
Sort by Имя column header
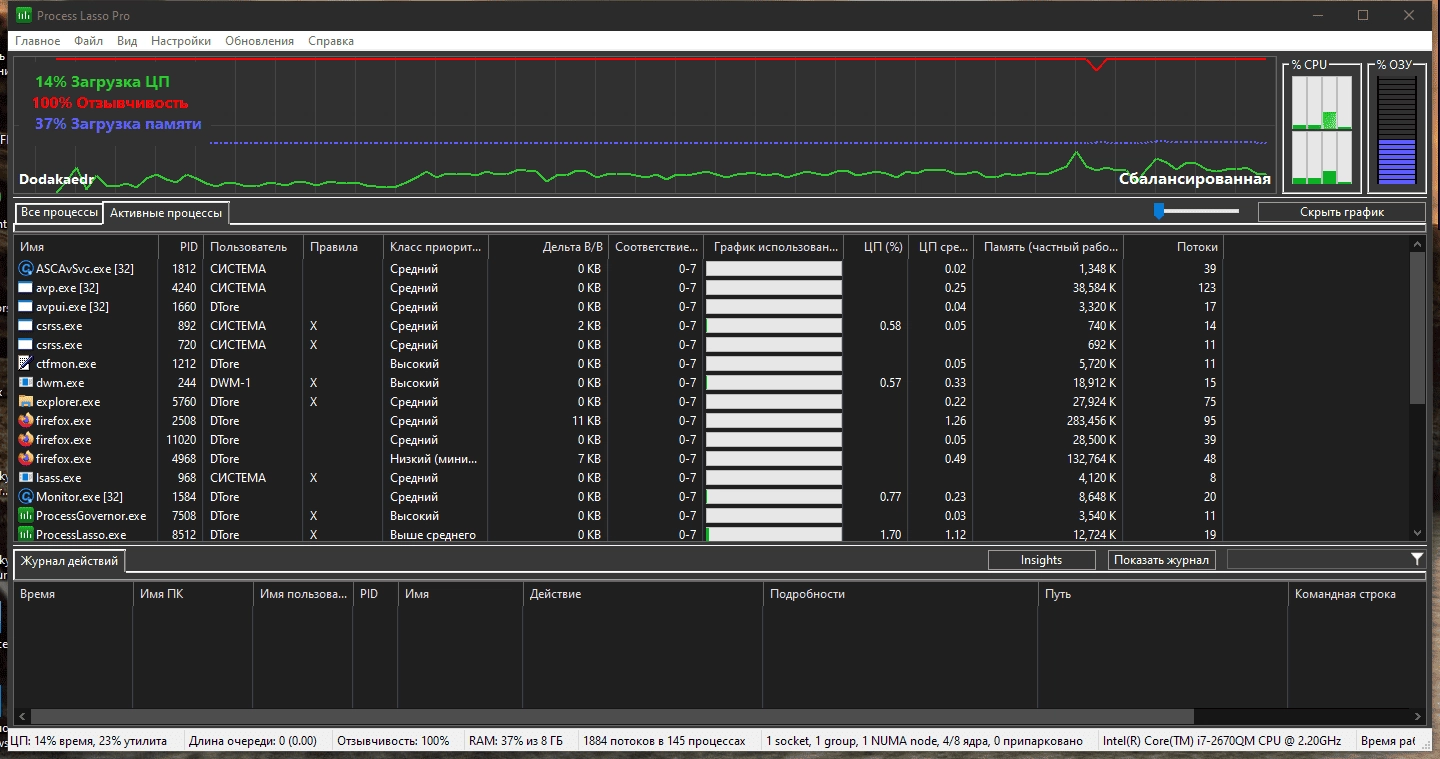[x=86, y=247]
